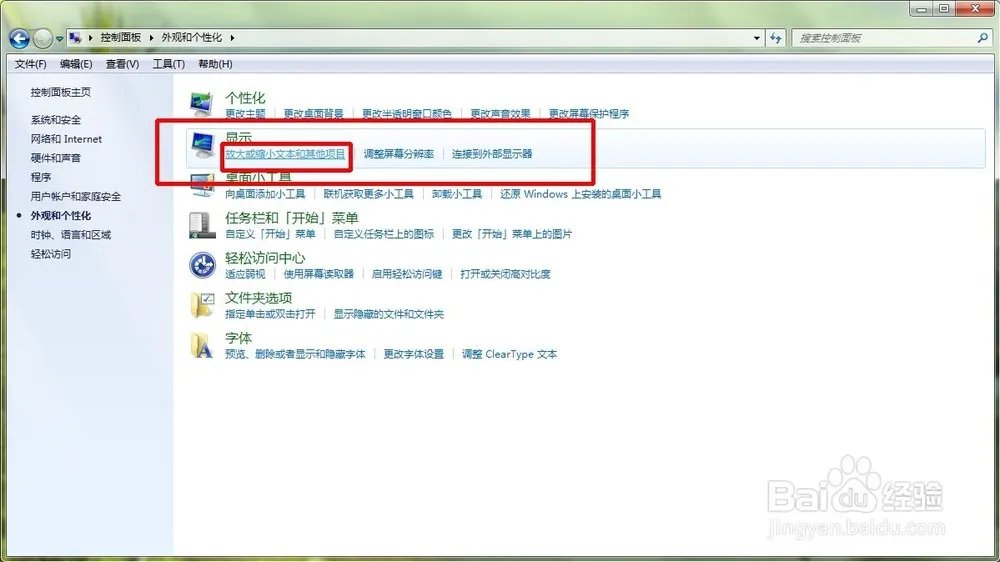Open the 编辑(E) menu
The image size is (1000, 562).
76,64
